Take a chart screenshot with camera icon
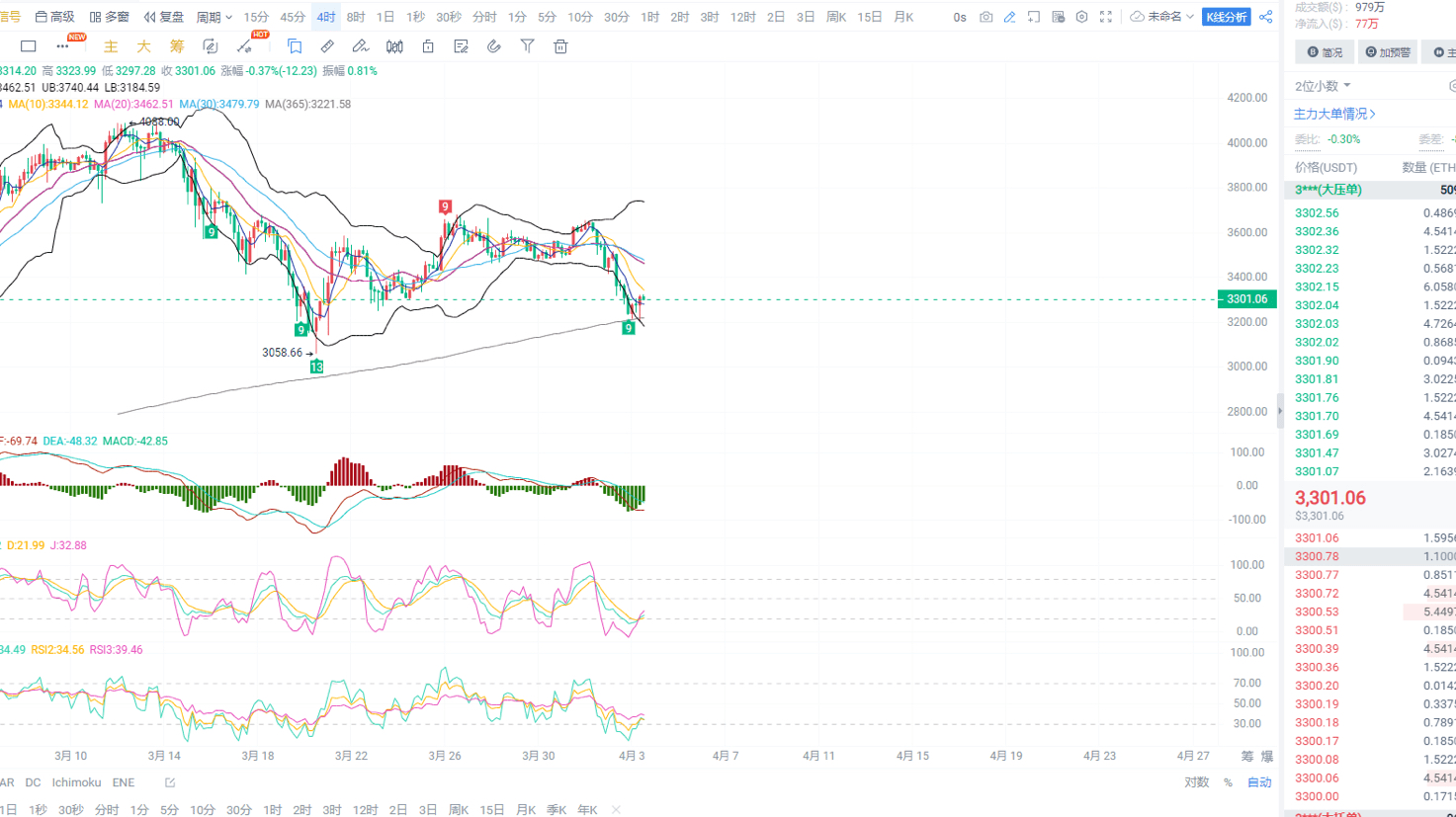Image resolution: width=1456 pixels, height=817 pixels. point(985,17)
